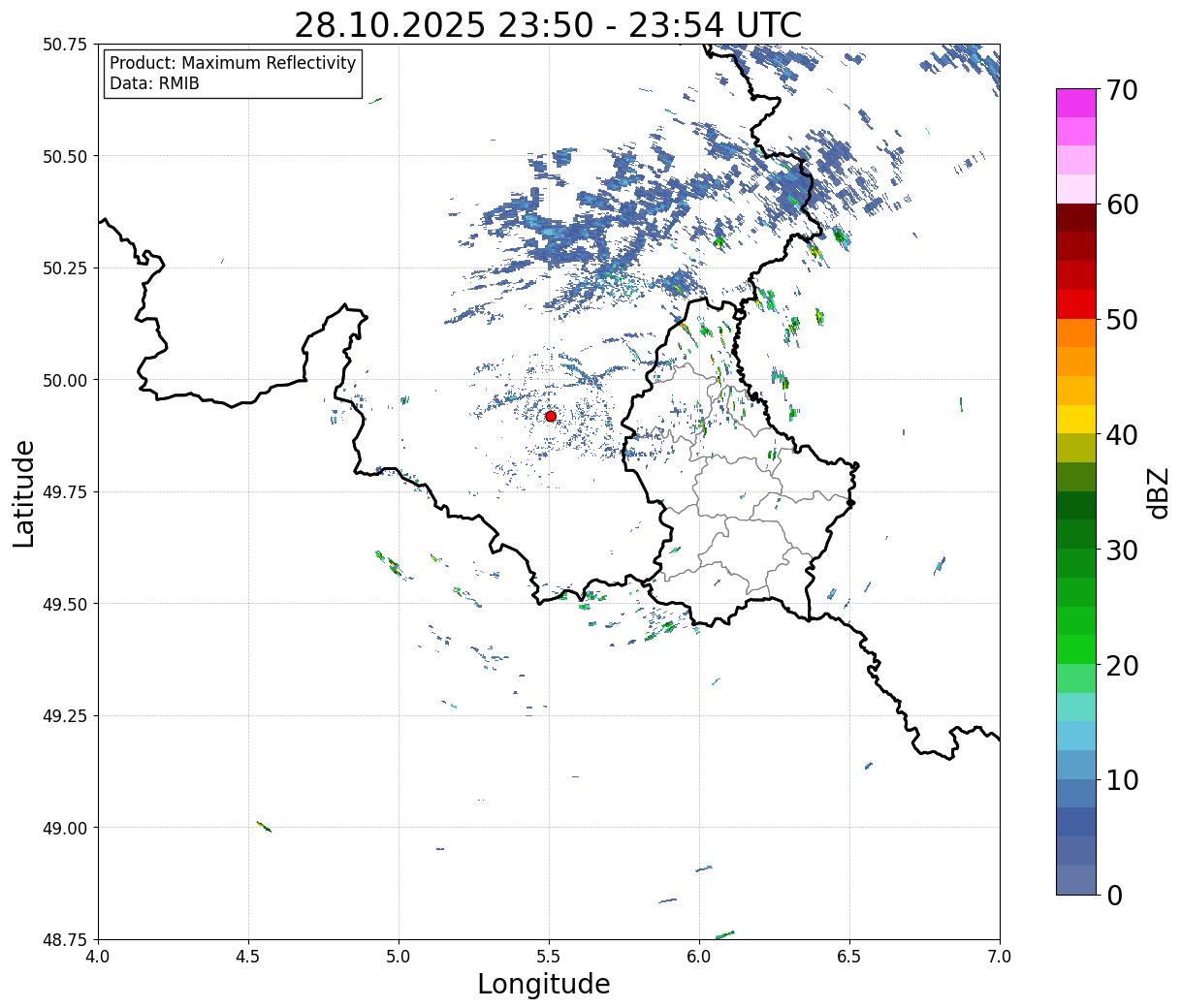Click the colorbar tick label 70

[1122, 90]
